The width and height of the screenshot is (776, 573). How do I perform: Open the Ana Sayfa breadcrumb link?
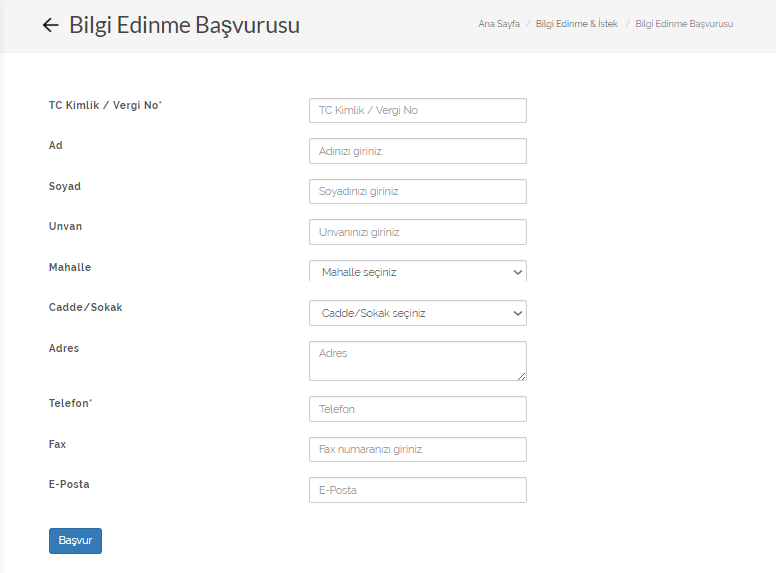pos(499,23)
